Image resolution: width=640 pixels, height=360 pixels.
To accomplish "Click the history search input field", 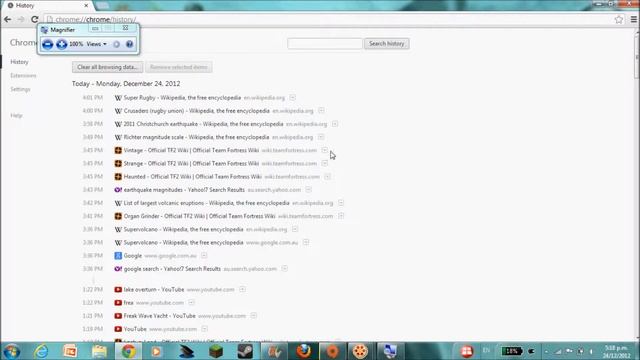I will click(x=324, y=44).
